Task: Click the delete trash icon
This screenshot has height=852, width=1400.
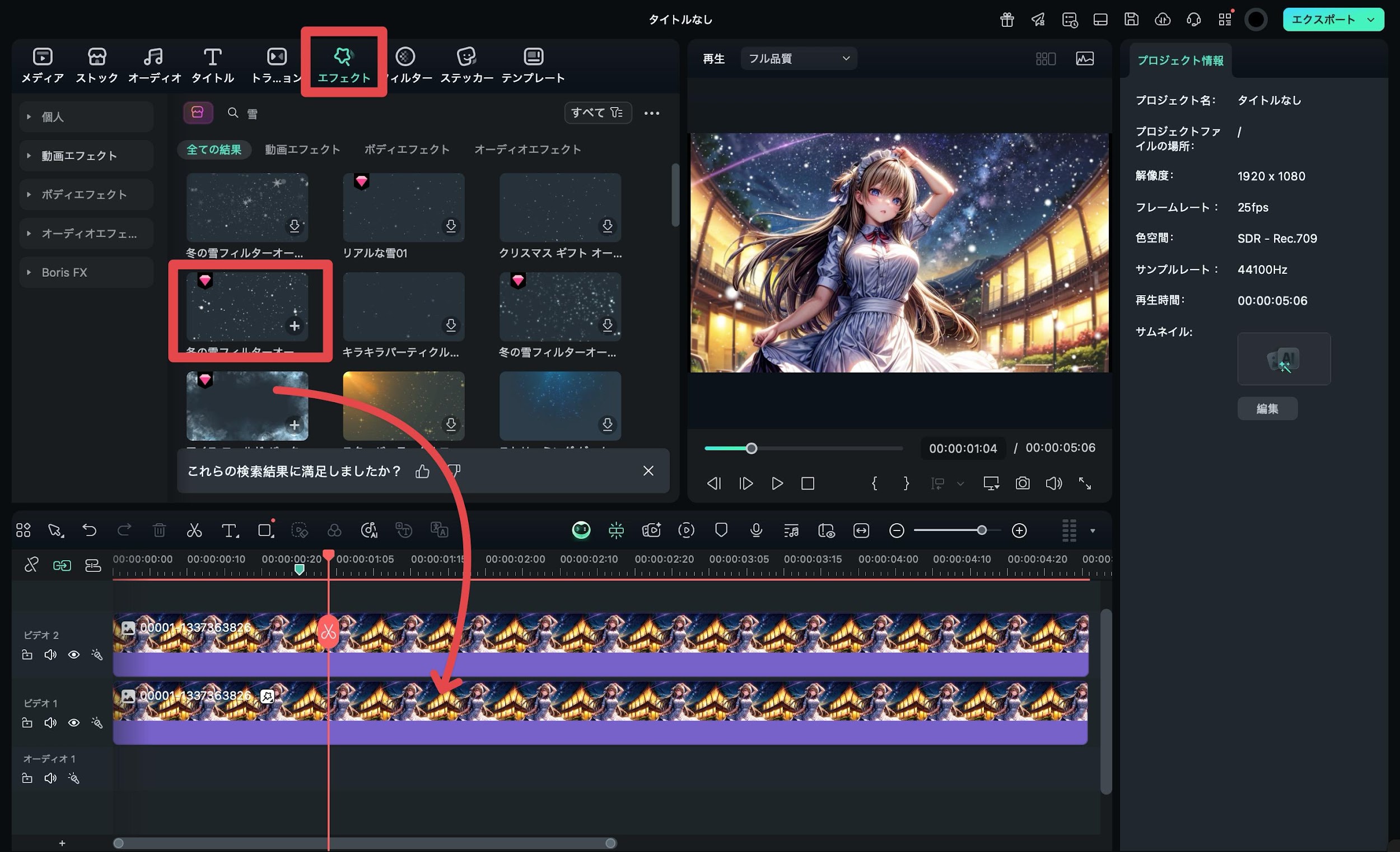Action: (159, 530)
